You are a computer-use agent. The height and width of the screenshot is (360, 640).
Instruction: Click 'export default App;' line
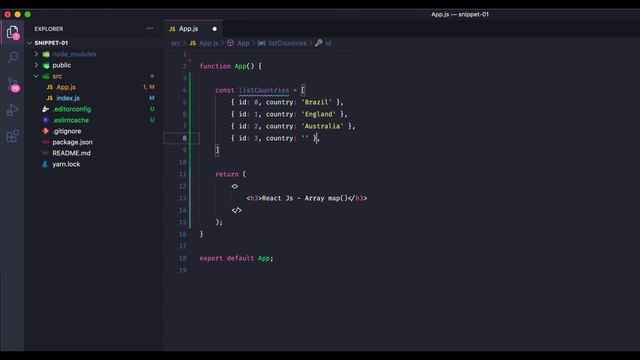click(x=236, y=258)
